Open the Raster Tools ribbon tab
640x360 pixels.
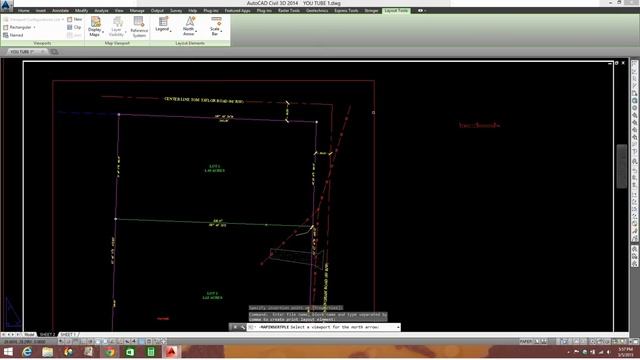(289, 11)
